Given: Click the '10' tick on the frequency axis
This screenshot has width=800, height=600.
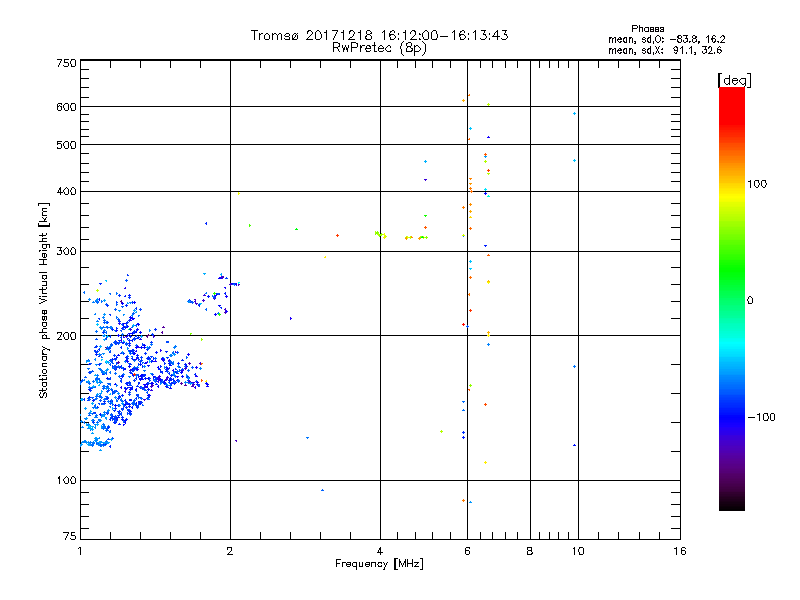Looking at the screenshot, I should point(578,551).
